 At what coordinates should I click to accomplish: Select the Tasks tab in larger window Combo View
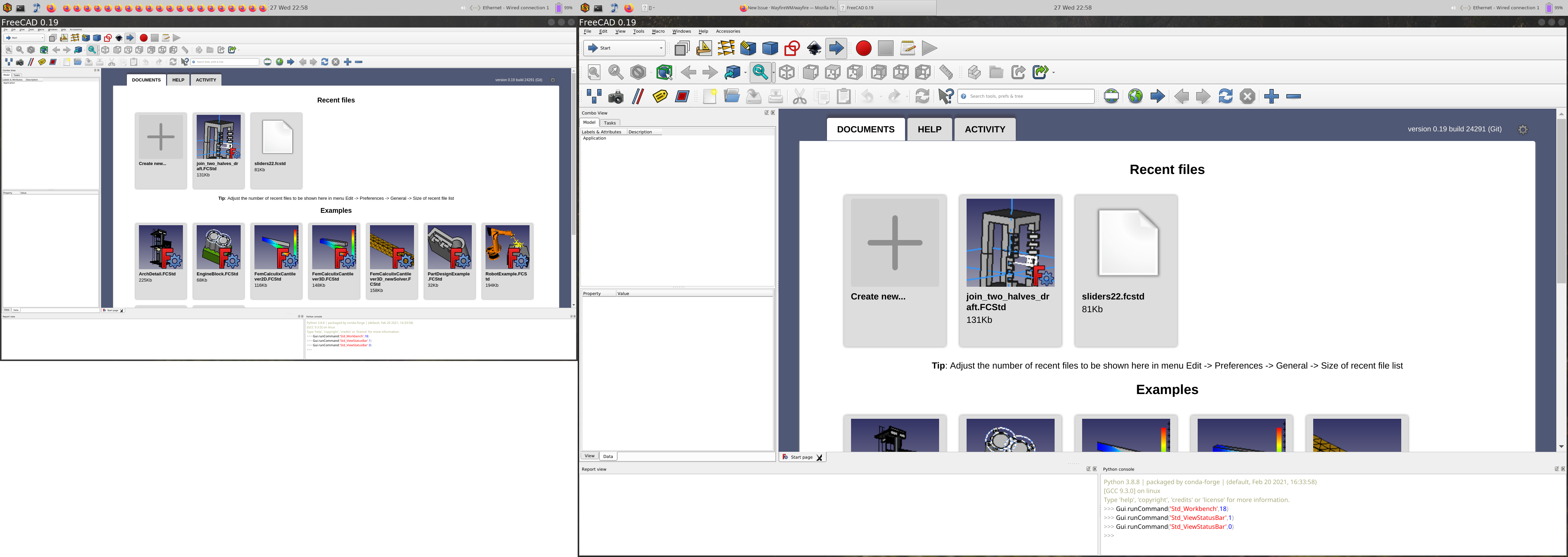(x=609, y=123)
